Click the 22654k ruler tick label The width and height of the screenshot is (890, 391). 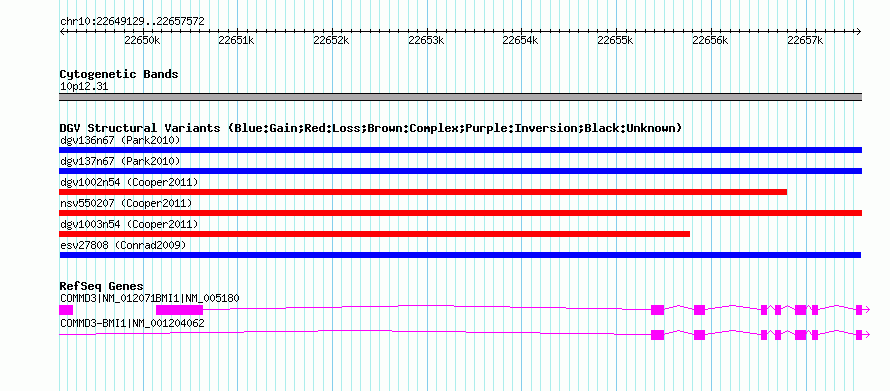pyautogui.click(x=521, y=40)
